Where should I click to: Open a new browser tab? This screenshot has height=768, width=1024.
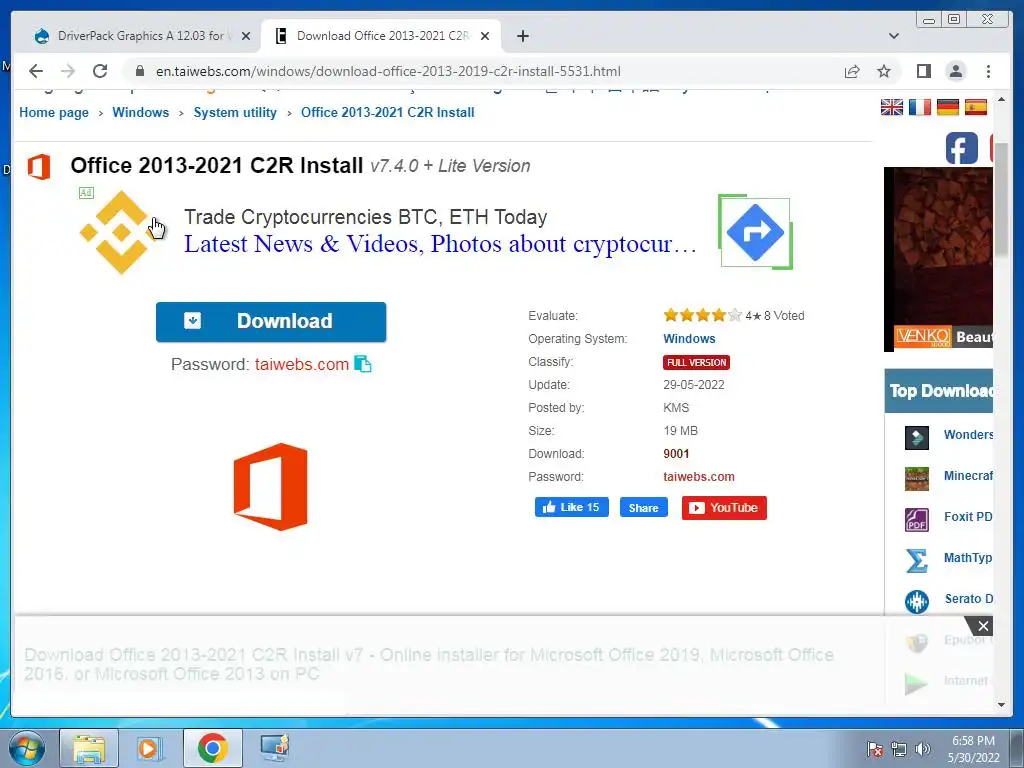(x=522, y=36)
